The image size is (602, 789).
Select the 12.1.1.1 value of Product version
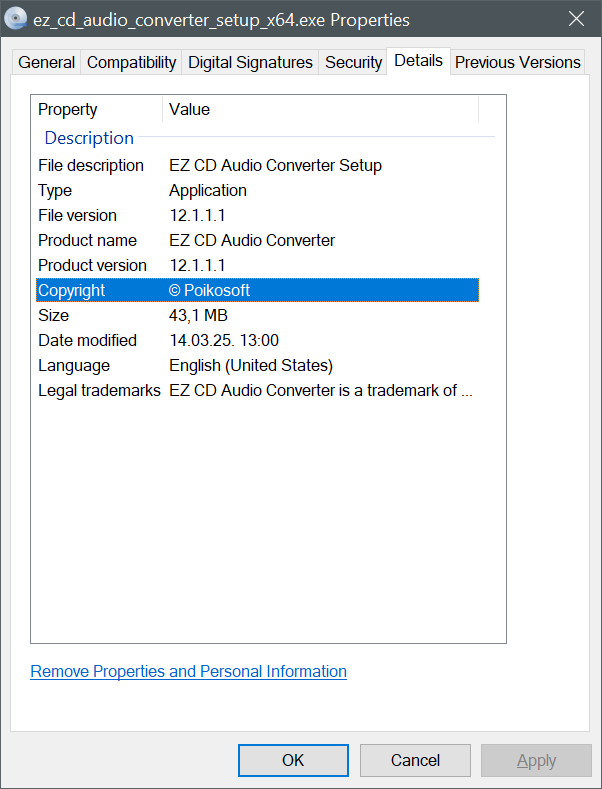[197, 265]
